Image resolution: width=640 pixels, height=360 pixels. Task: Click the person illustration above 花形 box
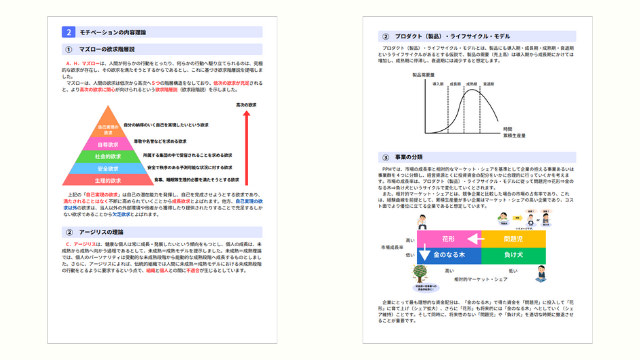tap(422, 222)
